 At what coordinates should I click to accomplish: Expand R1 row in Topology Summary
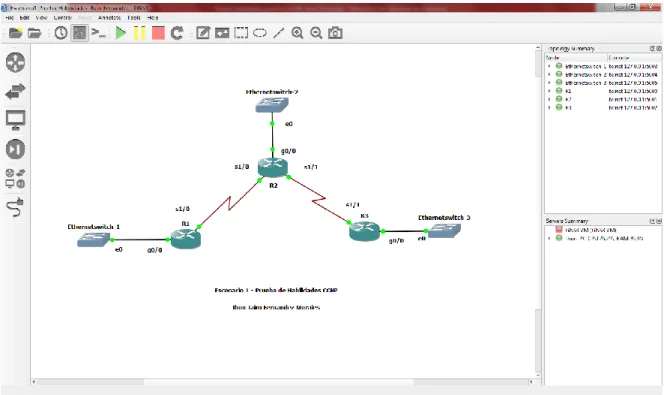550,91
